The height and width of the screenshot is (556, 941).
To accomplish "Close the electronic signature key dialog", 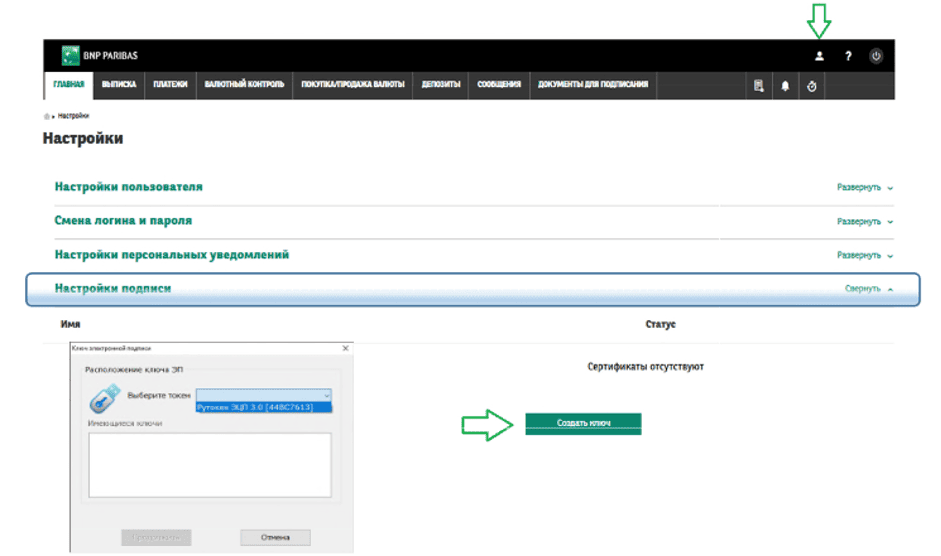I will tap(346, 348).
